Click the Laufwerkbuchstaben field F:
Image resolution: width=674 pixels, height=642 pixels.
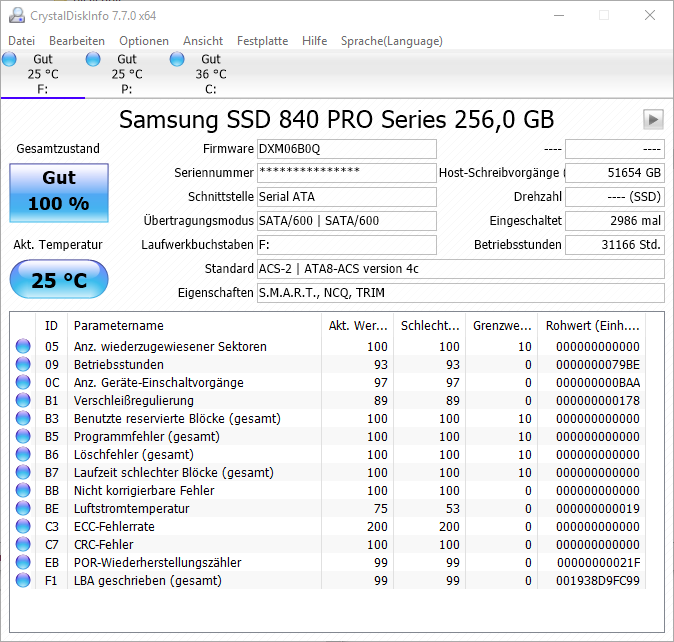(x=347, y=245)
